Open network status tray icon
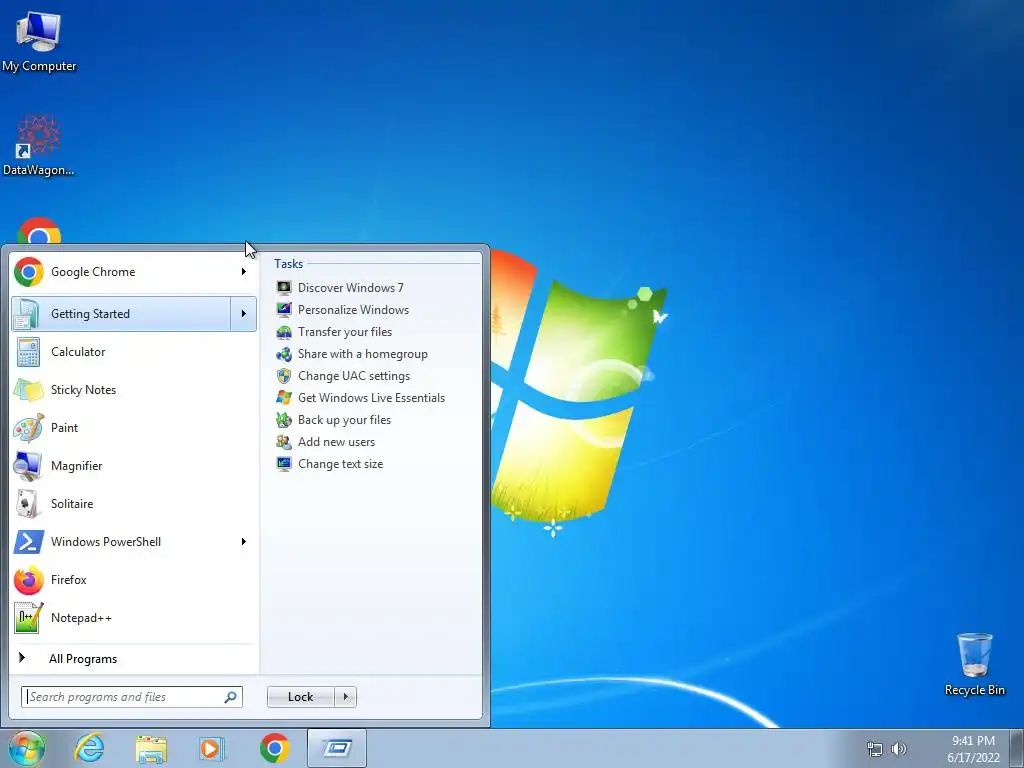The height and width of the screenshot is (768, 1024). tap(874, 749)
